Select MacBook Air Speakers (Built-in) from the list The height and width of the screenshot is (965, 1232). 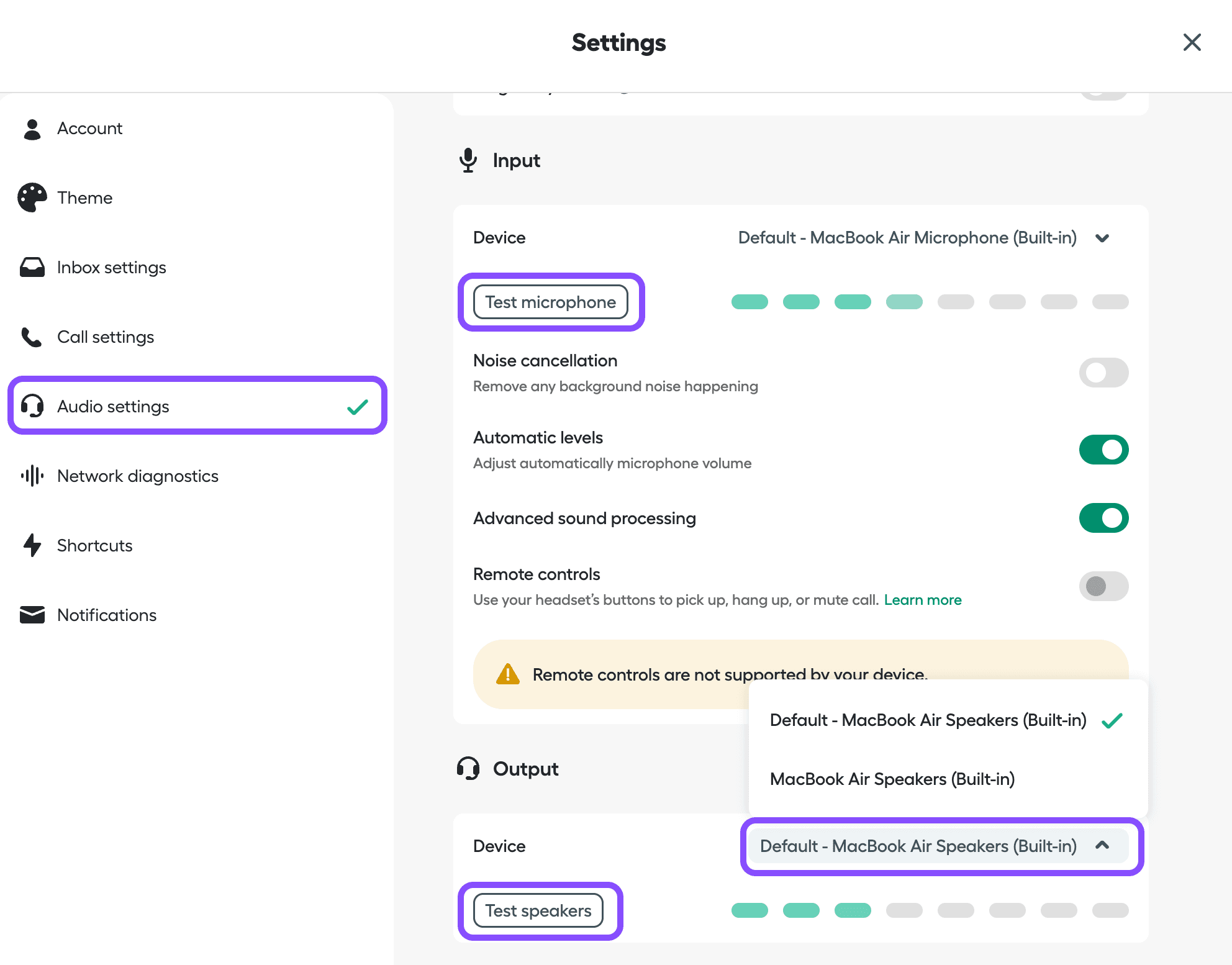(x=892, y=779)
